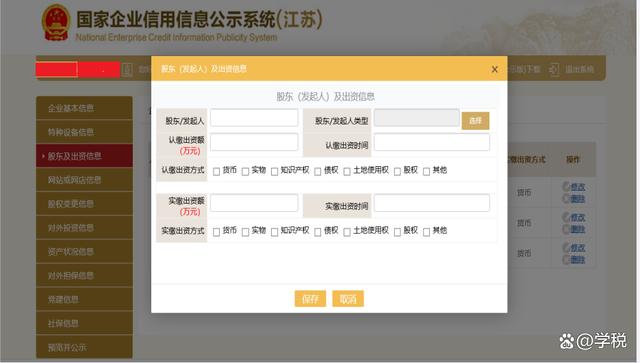Tick 股权 under 实缴出资方式
The width and height of the screenshot is (640, 363).
coord(397,232)
